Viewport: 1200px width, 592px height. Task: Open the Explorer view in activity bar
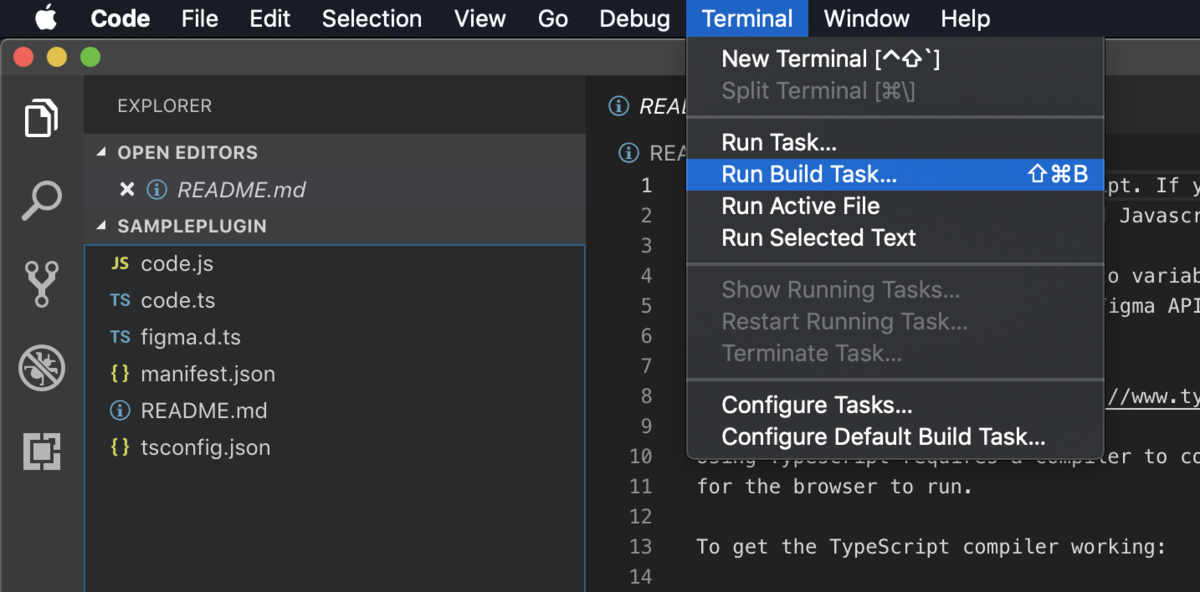[42, 118]
